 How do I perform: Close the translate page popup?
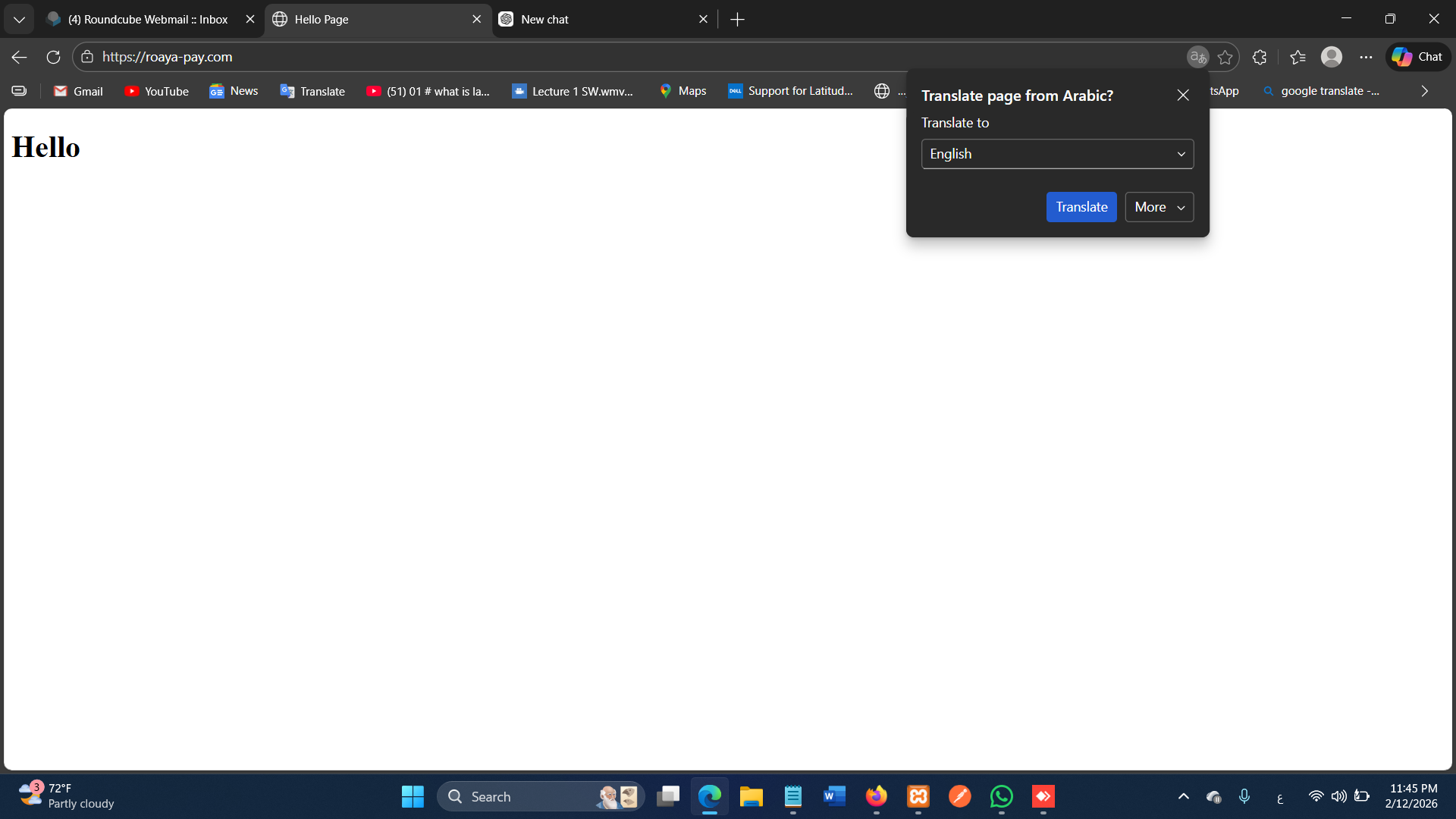(1183, 95)
